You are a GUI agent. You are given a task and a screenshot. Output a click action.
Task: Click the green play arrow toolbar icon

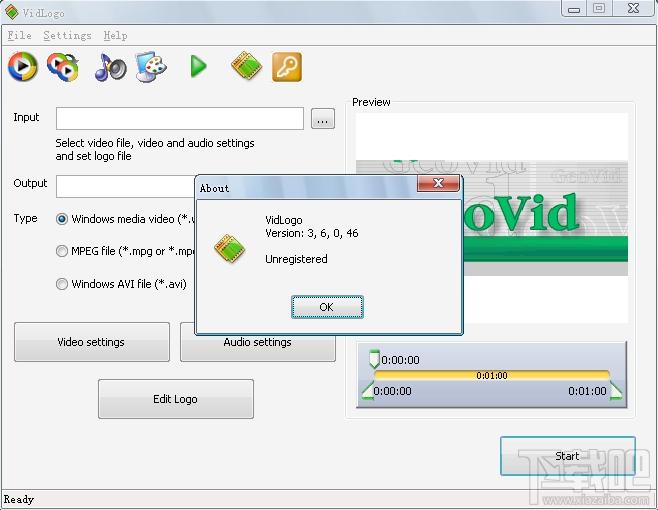point(198,66)
